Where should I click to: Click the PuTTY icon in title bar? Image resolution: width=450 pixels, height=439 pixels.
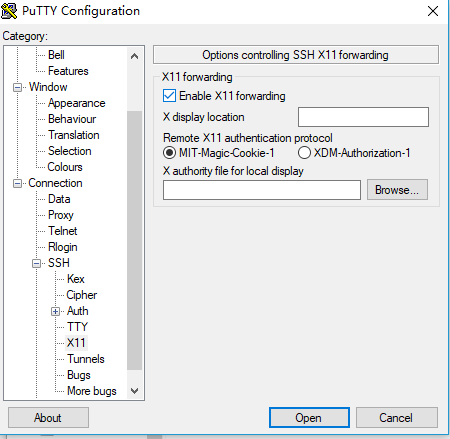pos(9,11)
